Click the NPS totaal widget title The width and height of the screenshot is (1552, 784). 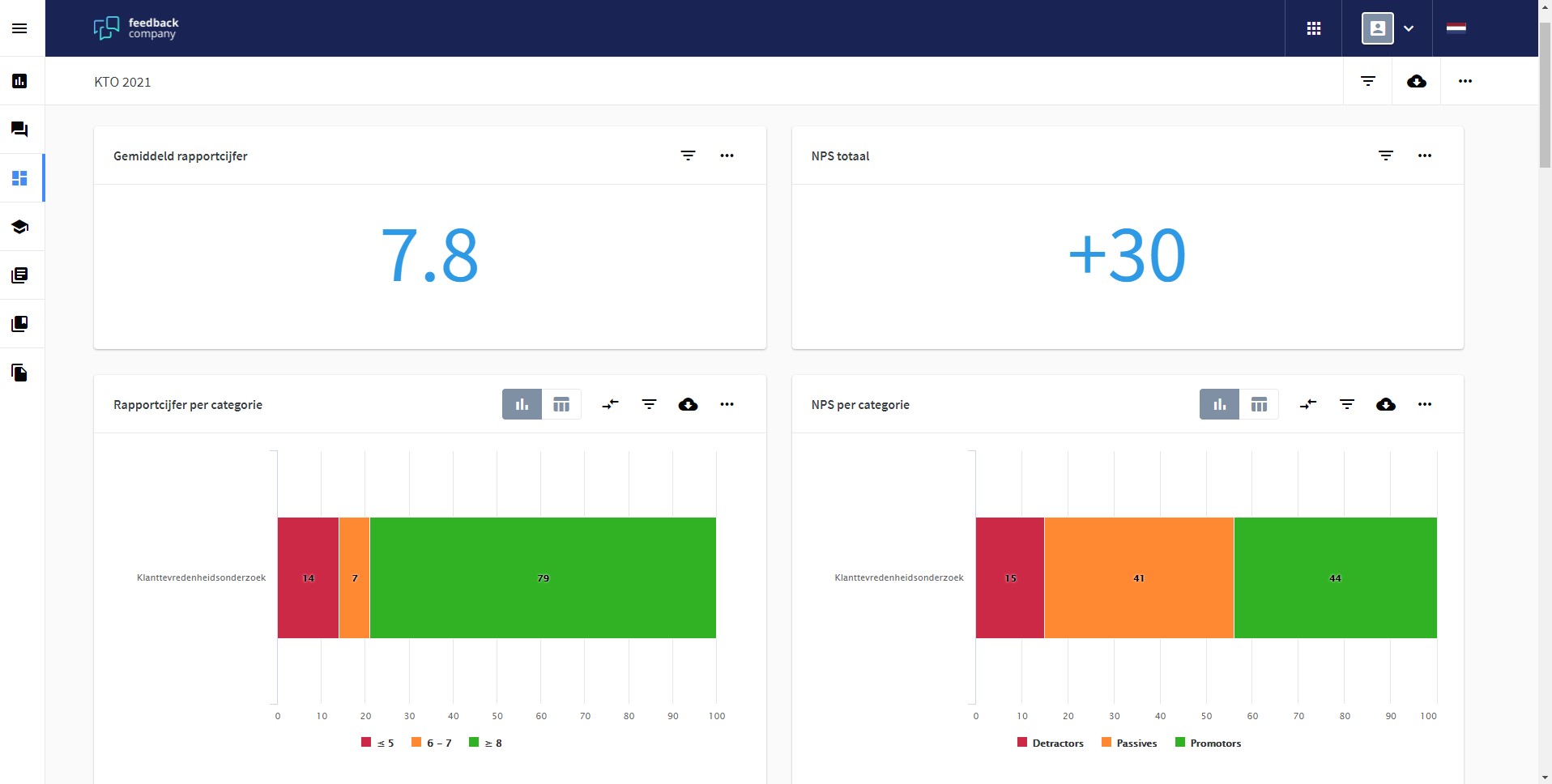[840, 156]
